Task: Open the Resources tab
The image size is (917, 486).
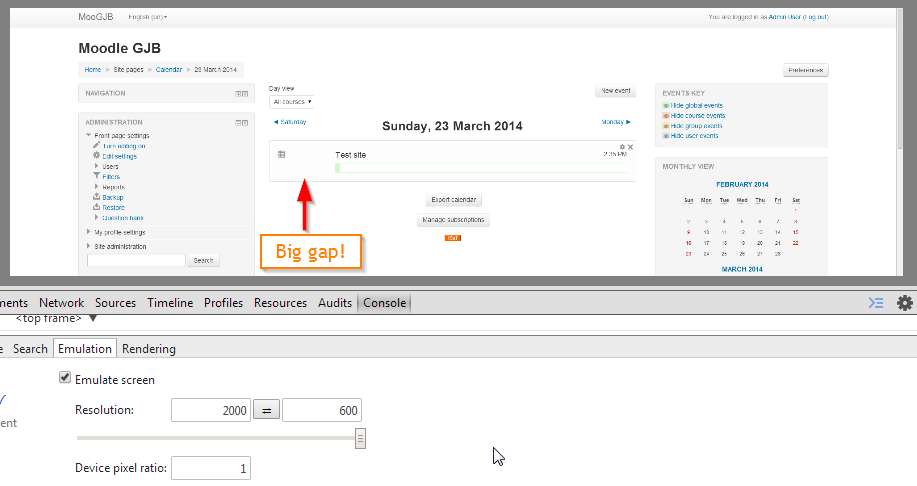Action: point(280,303)
